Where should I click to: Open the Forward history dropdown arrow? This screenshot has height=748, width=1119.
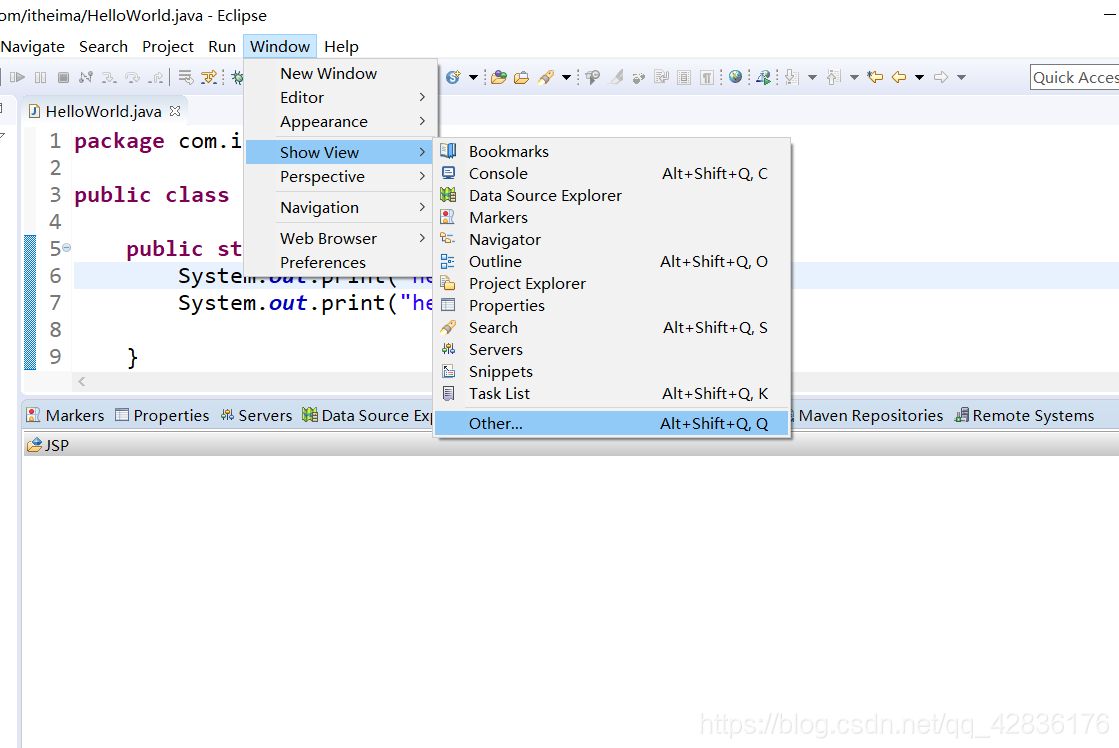coord(961,77)
